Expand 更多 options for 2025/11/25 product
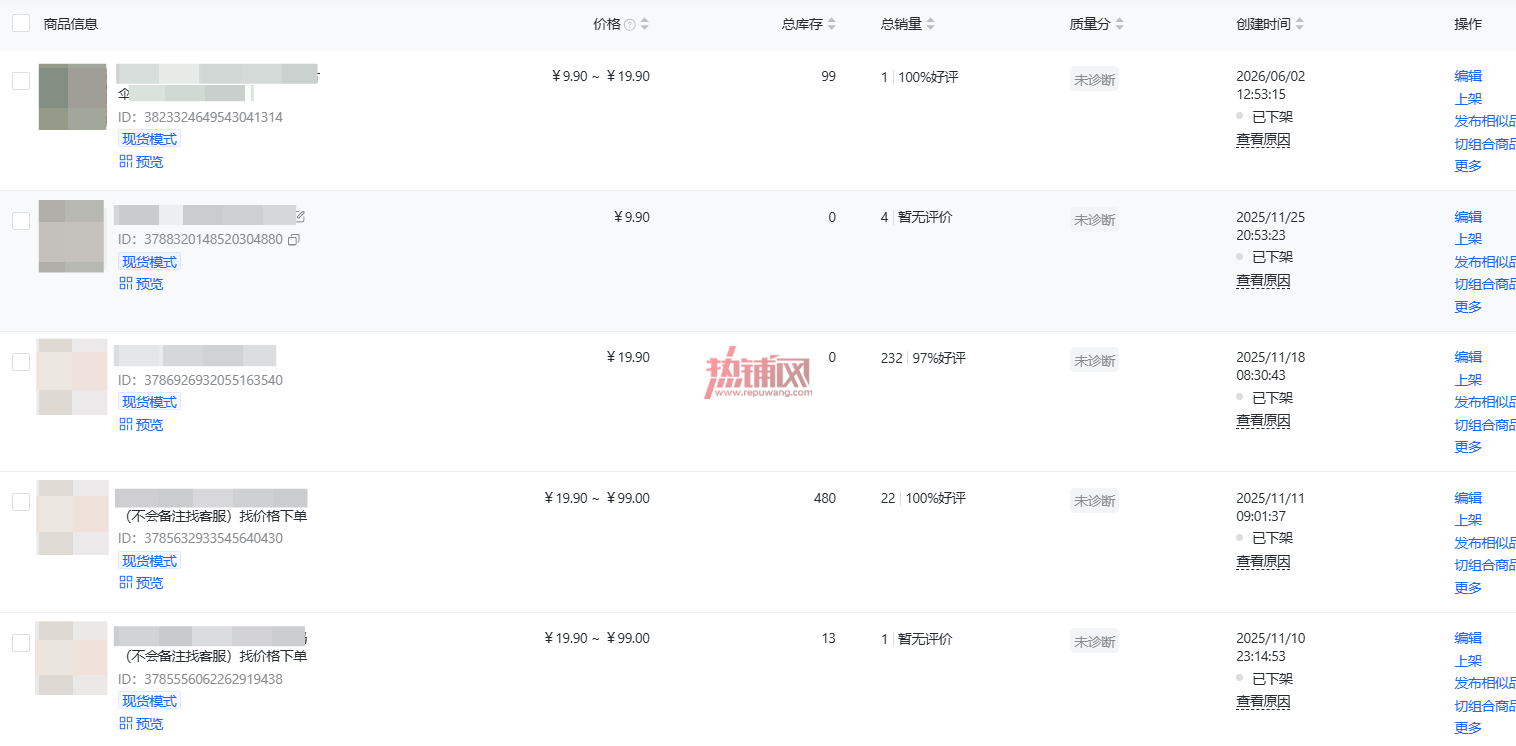1516x746 pixels. point(1468,307)
